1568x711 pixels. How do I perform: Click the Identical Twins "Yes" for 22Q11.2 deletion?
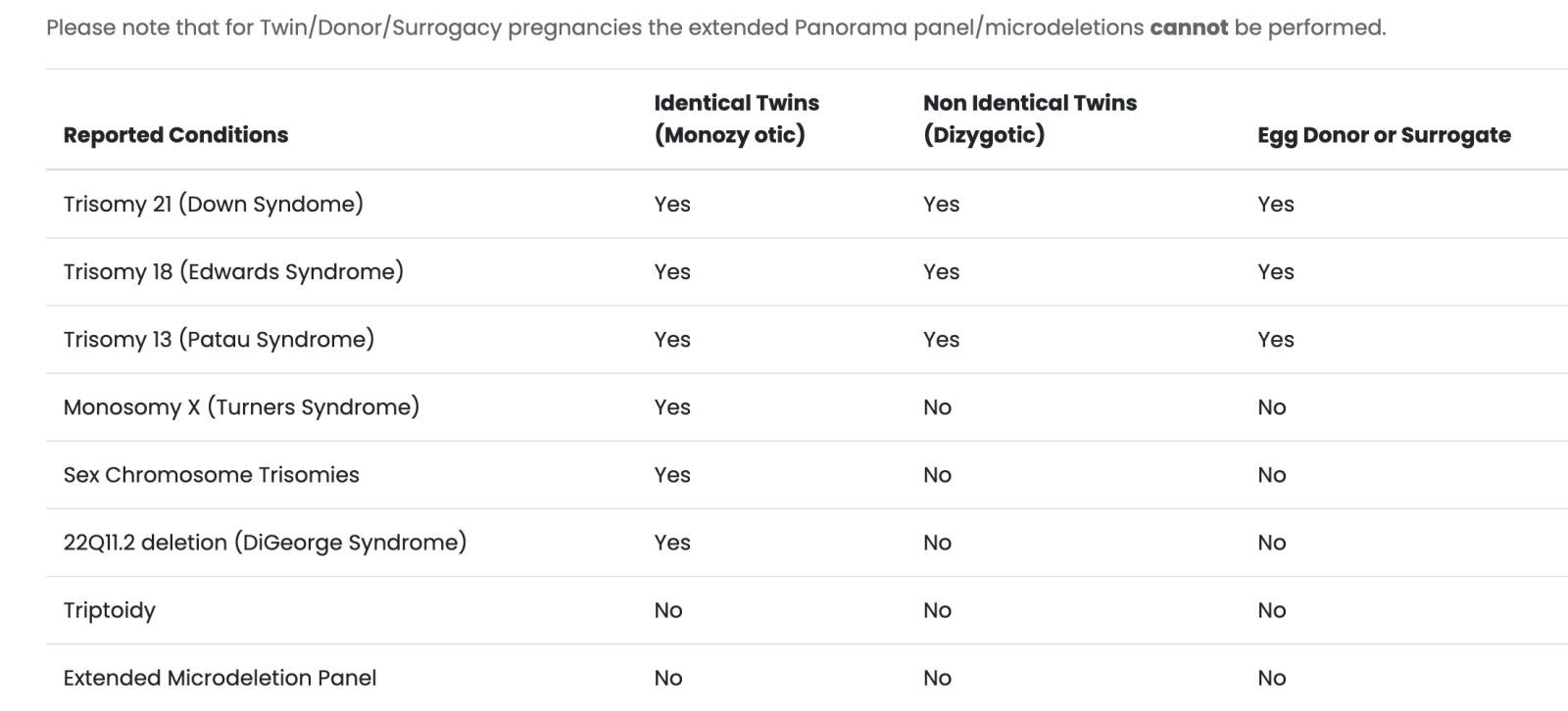click(672, 543)
